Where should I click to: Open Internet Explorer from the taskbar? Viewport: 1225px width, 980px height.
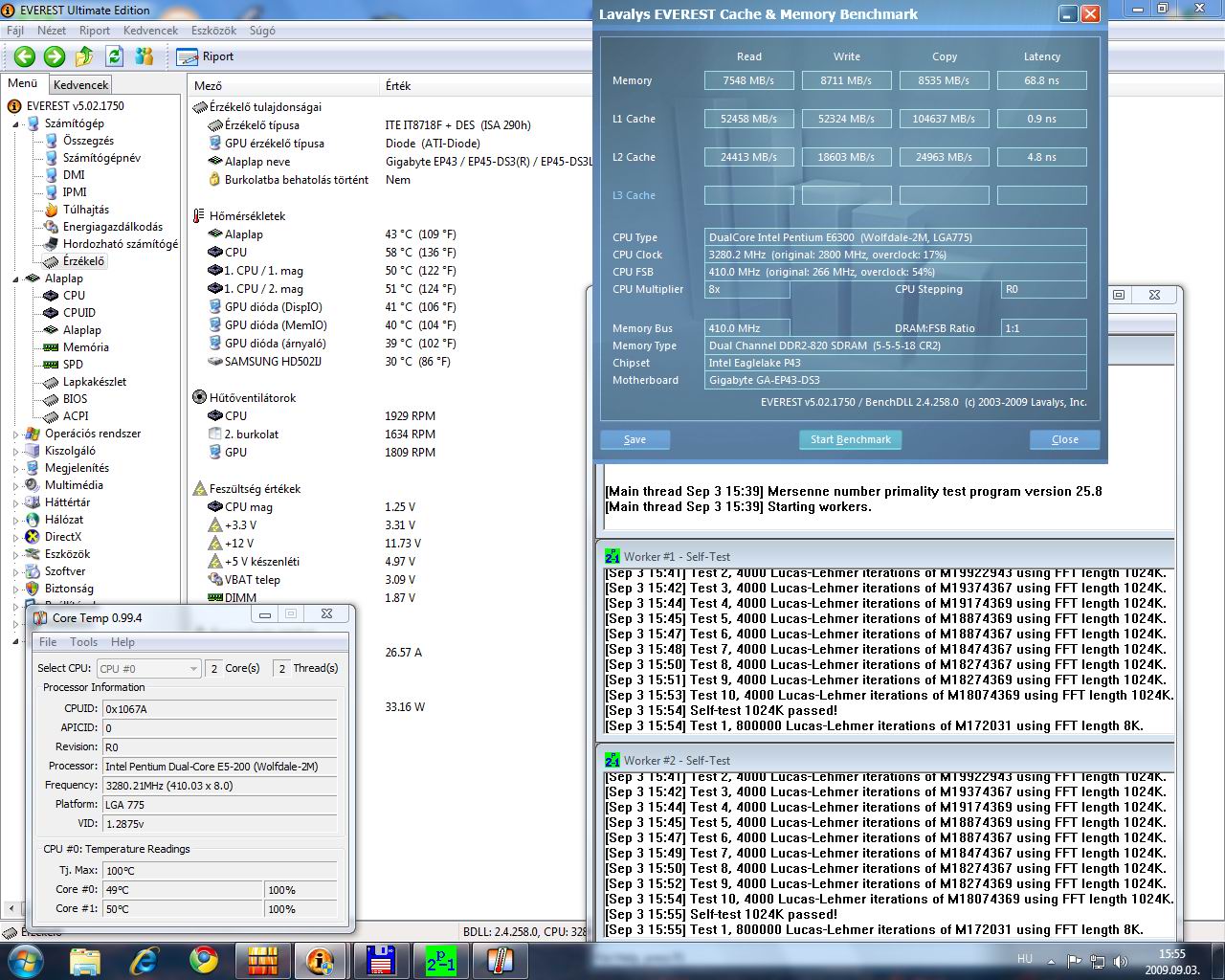145,960
